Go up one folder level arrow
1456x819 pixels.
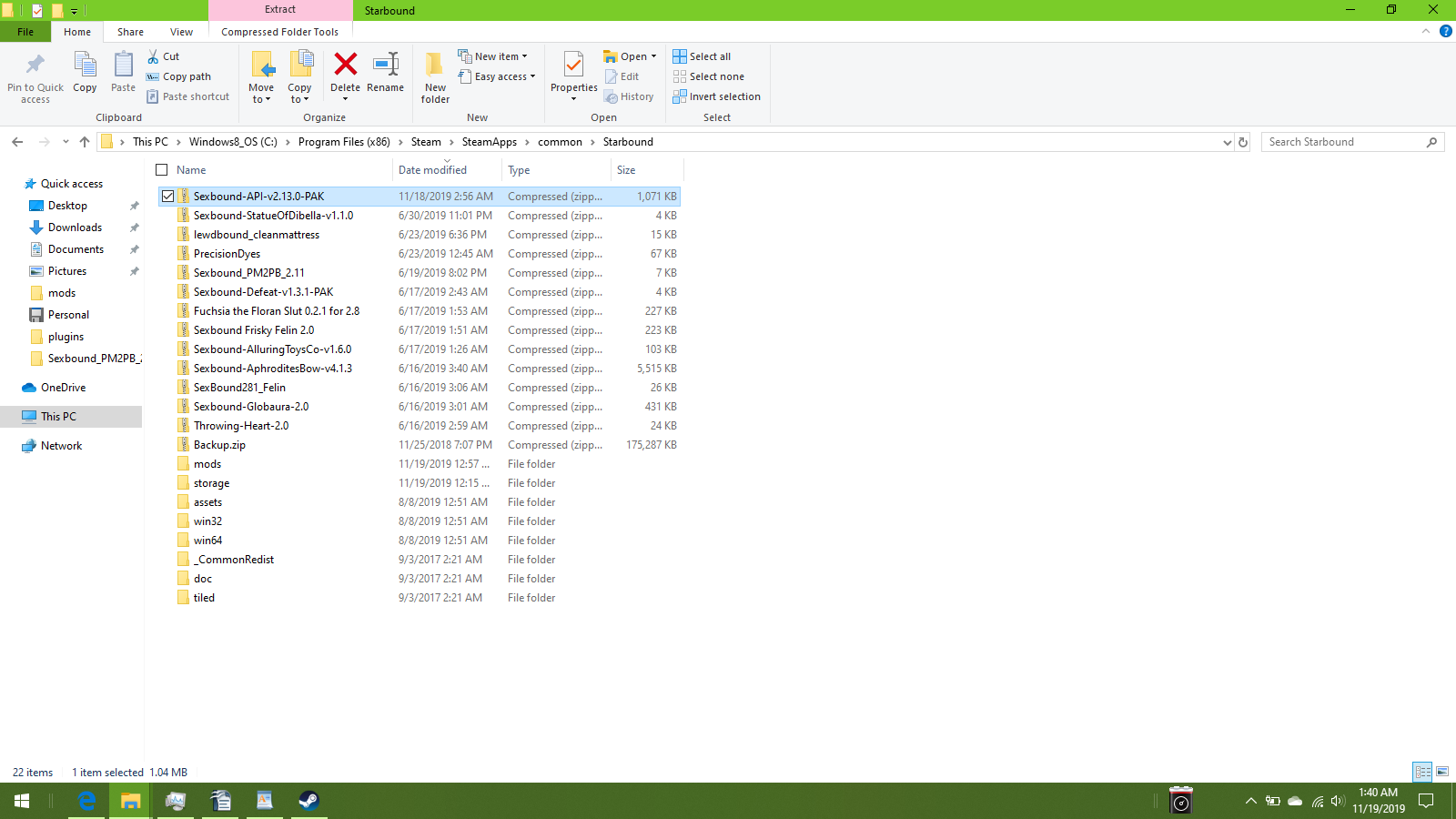(85, 142)
